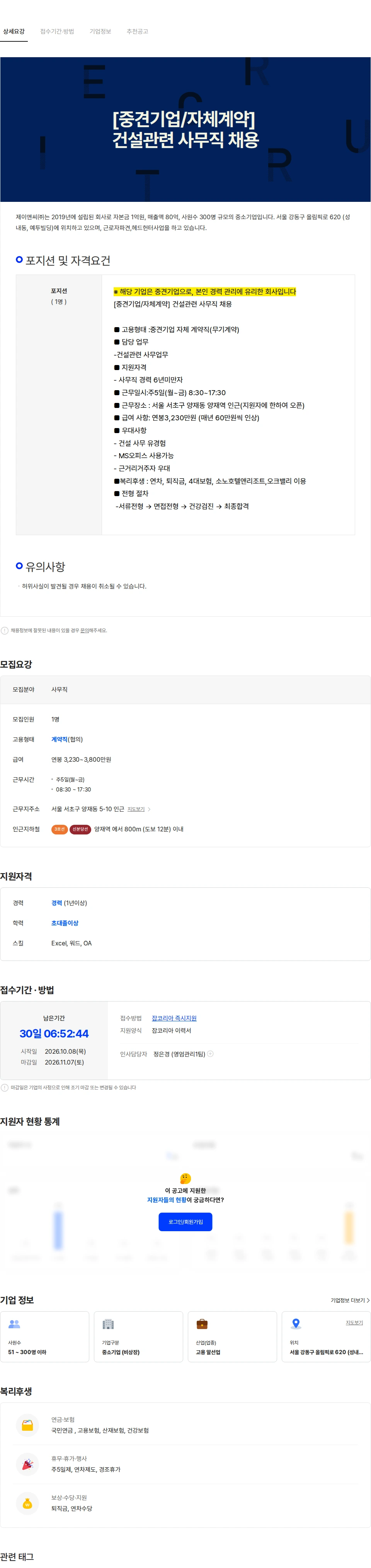Click the 서류전형 → 면접전형 process line
This screenshot has height=1568, width=371.
pos(182,506)
